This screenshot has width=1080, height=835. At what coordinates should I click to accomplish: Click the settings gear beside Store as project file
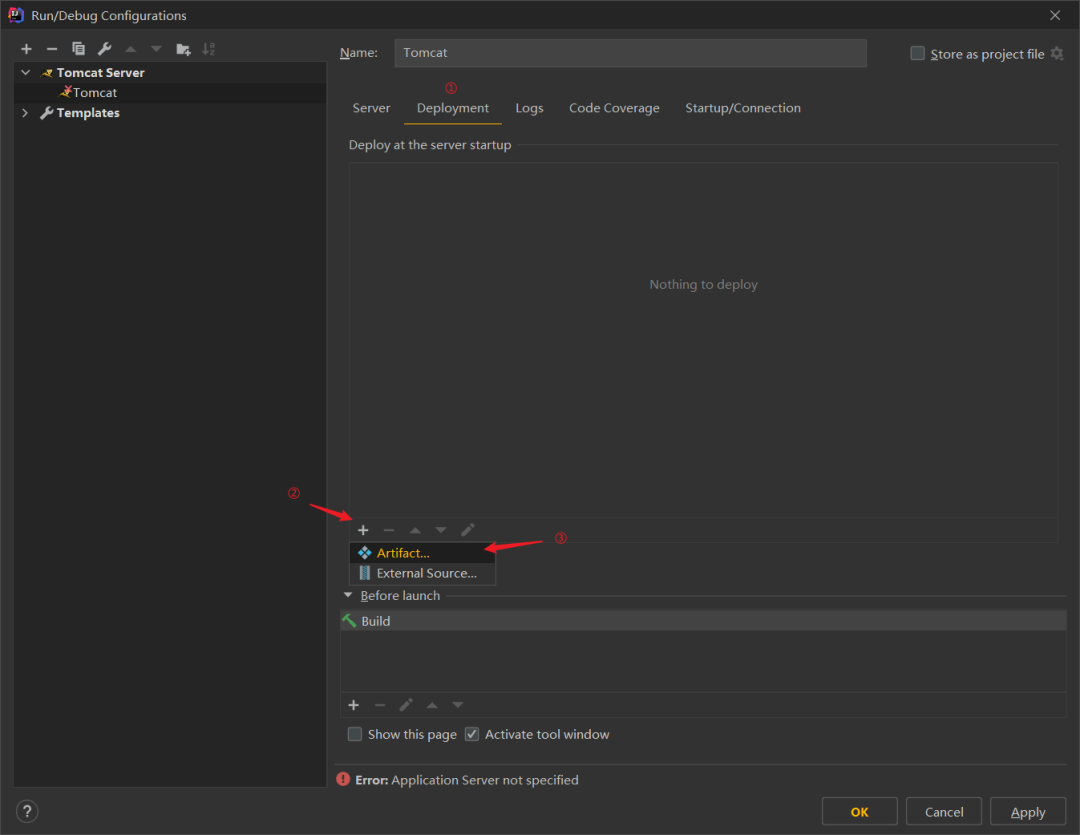[1057, 54]
